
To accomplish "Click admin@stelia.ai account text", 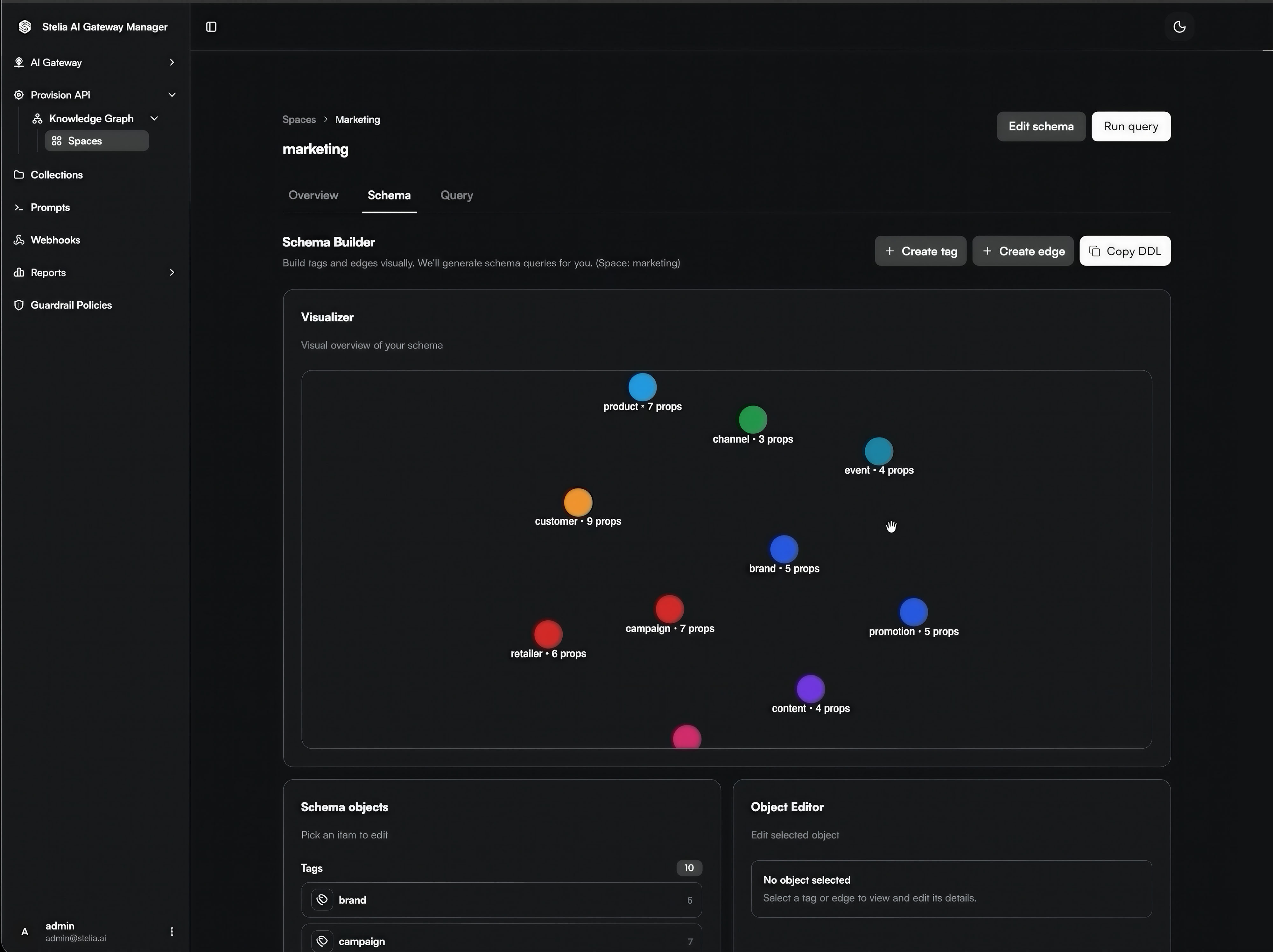I will point(75,938).
